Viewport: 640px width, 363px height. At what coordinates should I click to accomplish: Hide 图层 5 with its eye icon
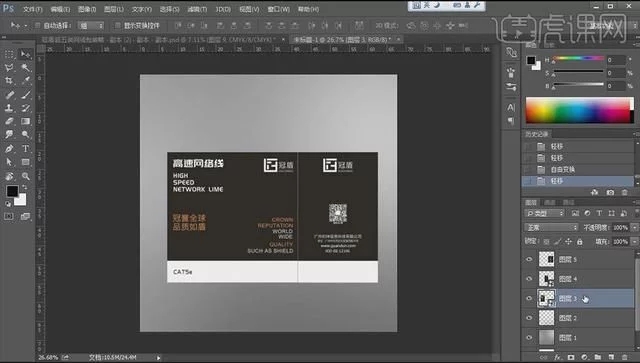[x=529, y=259]
